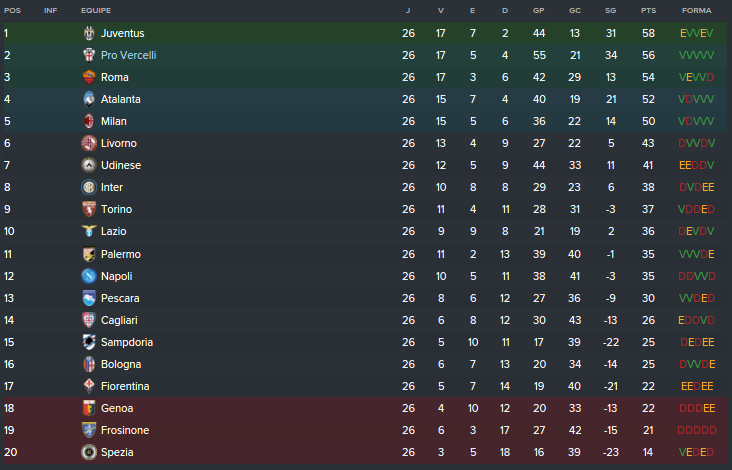Click the Inter club crest
The height and width of the screenshot is (470, 732).
pyautogui.click(x=89, y=187)
